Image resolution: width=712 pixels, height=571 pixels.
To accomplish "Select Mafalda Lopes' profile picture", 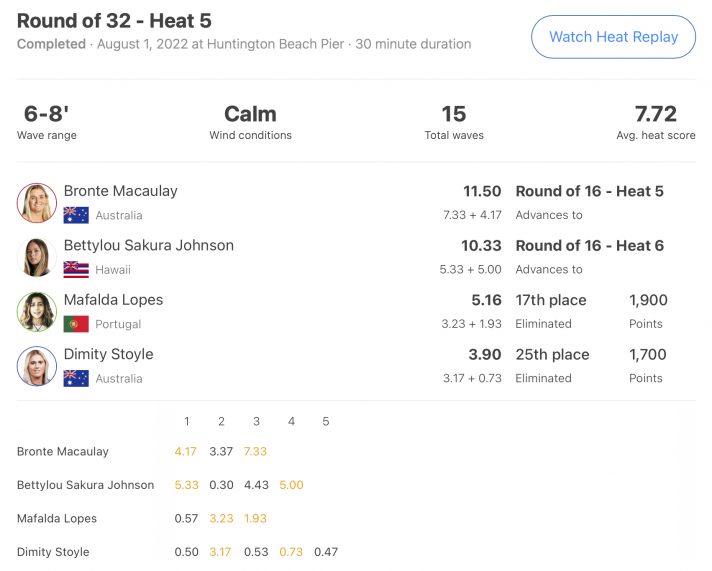I will 37,312.
